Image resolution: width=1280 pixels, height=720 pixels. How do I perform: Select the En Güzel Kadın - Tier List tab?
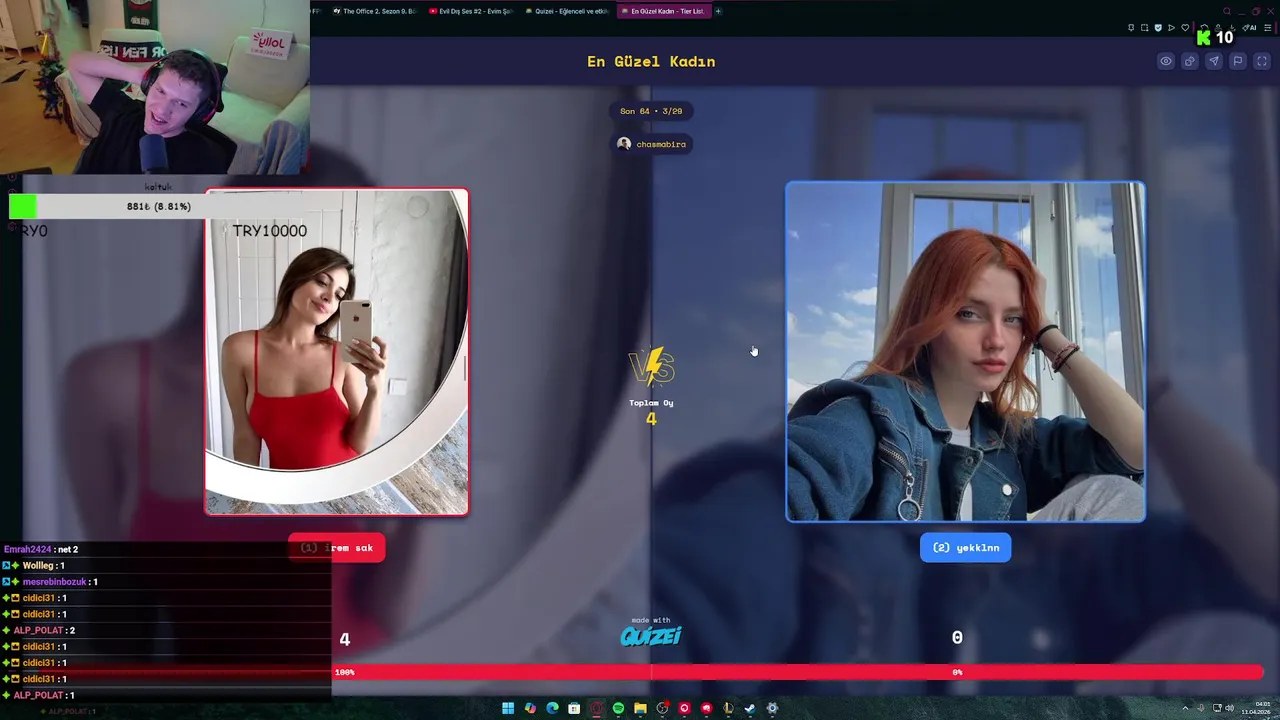(663, 11)
